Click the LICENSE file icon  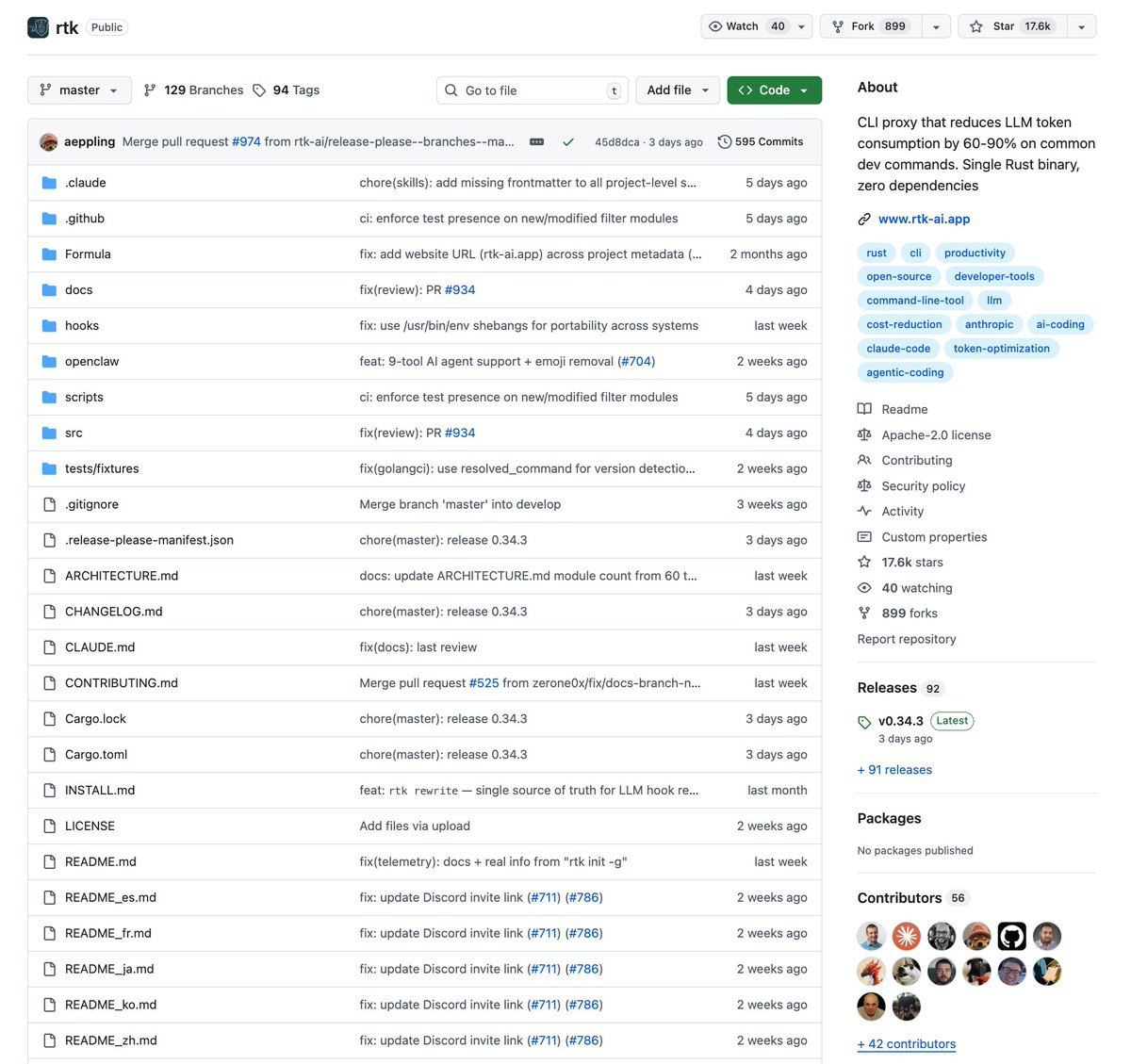coord(50,827)
